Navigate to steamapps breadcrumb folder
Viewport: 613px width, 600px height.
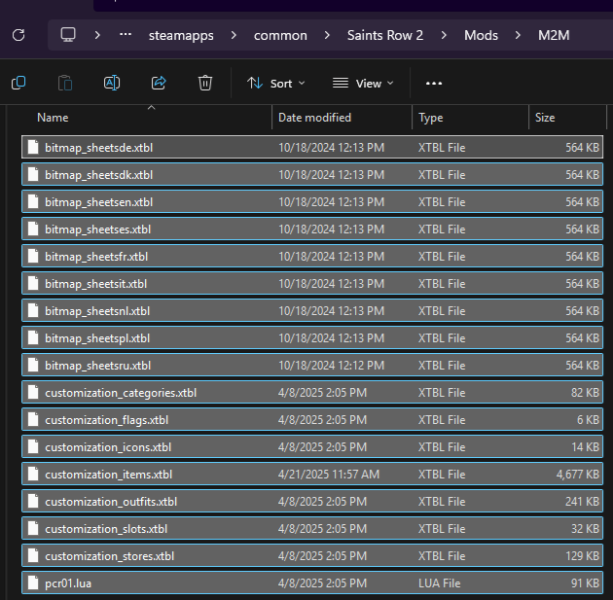(x=181, y=36)
